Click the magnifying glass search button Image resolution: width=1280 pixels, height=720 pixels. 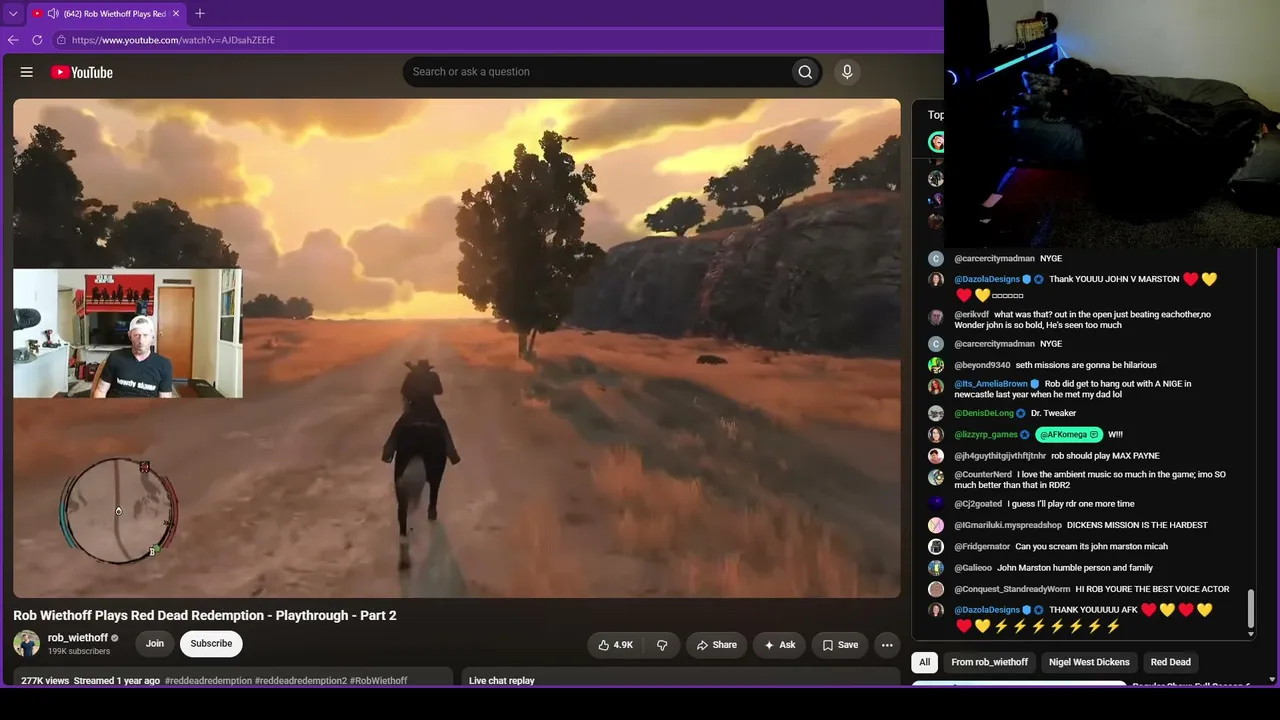(805, 72)
